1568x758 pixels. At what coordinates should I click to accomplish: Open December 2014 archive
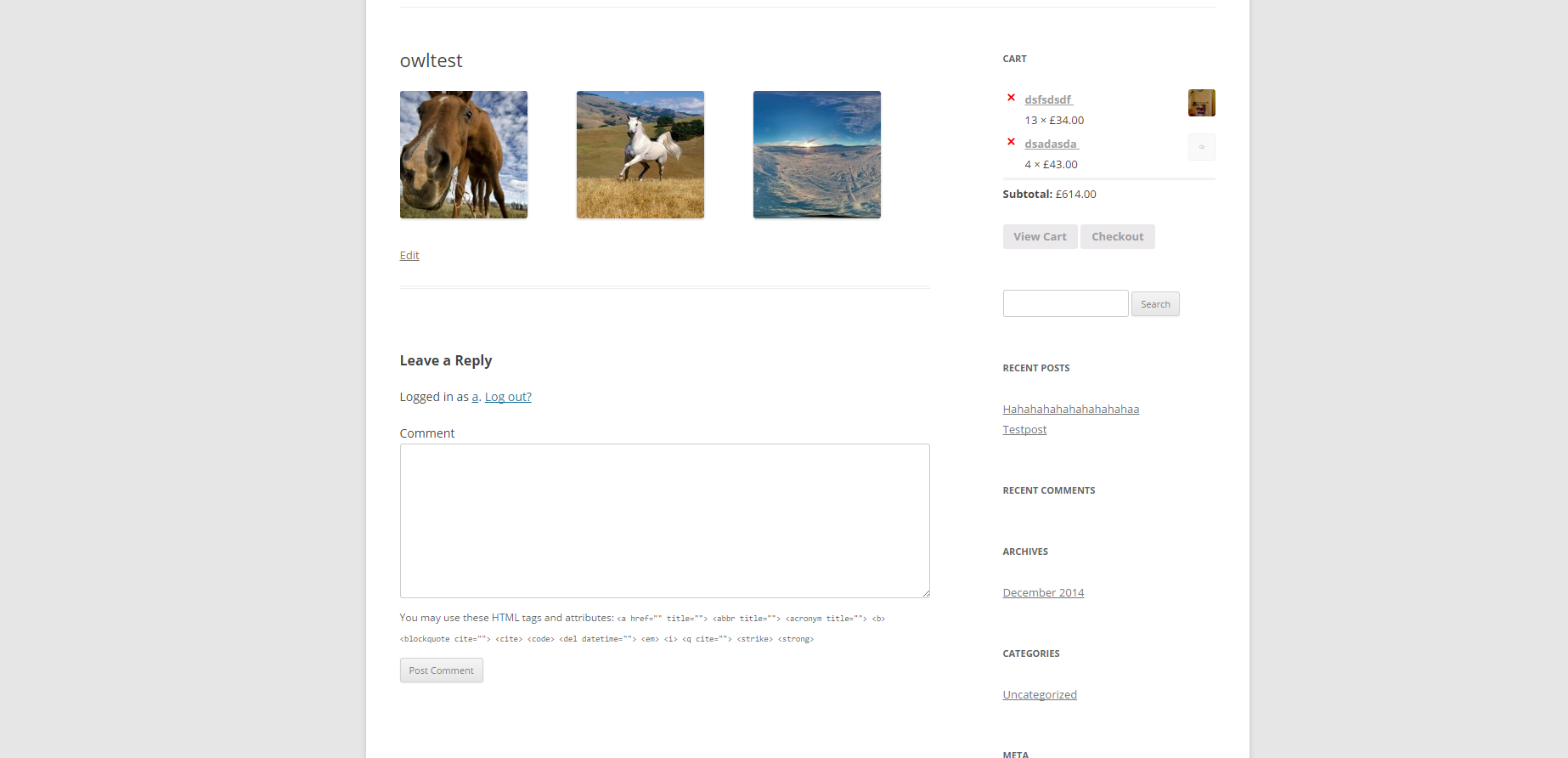pyautogui.click(x=1043, y=592)
